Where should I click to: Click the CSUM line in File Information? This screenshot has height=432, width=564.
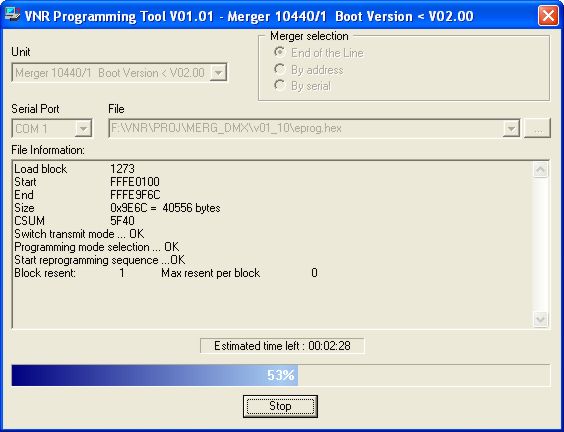tap(74, 221)
